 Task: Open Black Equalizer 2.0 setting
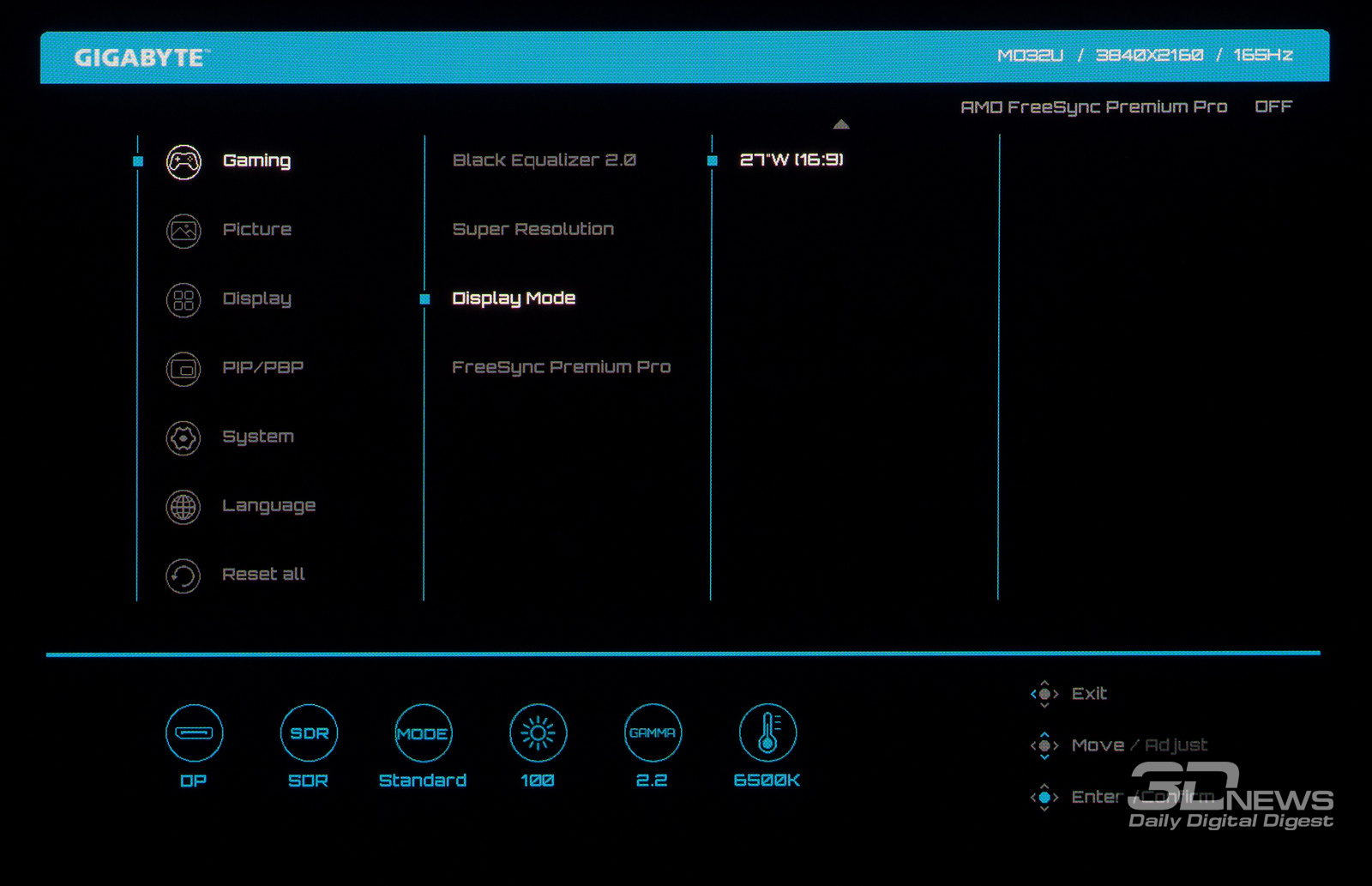coord(545,160)
